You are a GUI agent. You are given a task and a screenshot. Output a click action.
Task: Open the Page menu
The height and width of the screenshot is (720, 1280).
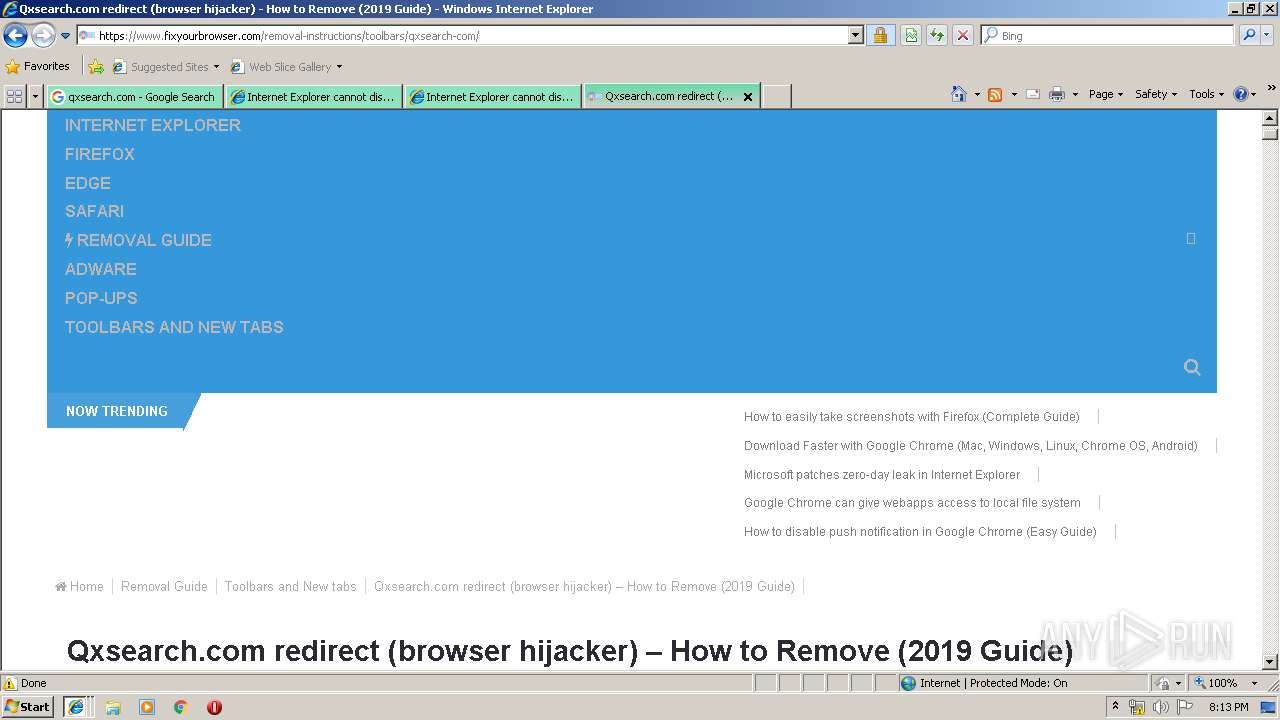[1105, 94]
